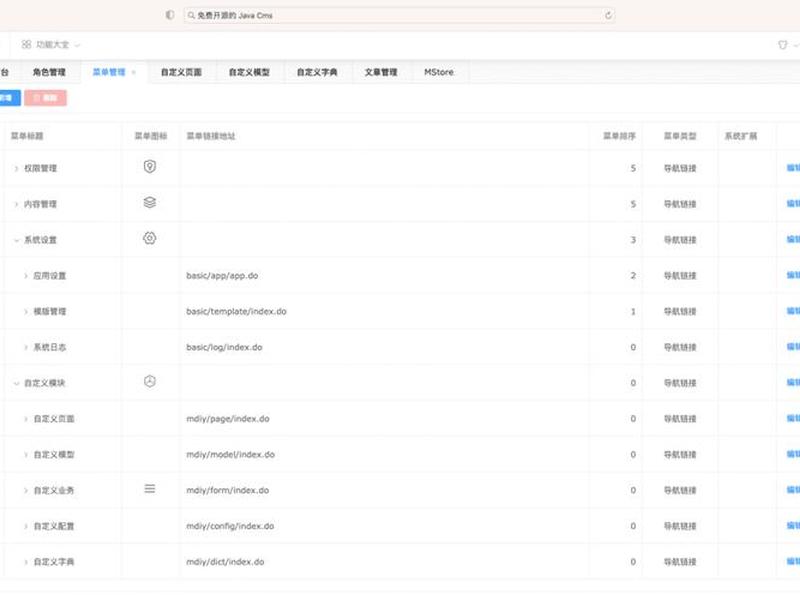Select the mdiy/page/index.do link address
Image resolution: width=800 pixels, height=600 pixels.
[228, 418]
